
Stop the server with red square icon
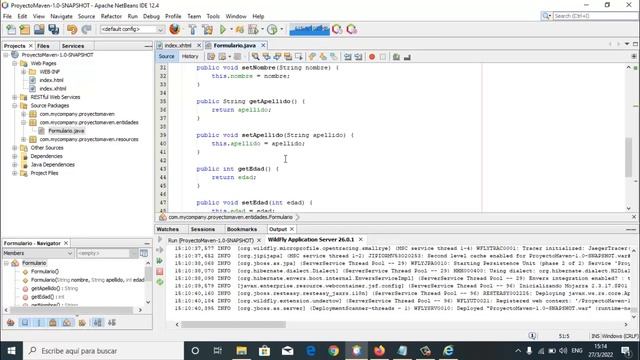(x=160, y=271)
